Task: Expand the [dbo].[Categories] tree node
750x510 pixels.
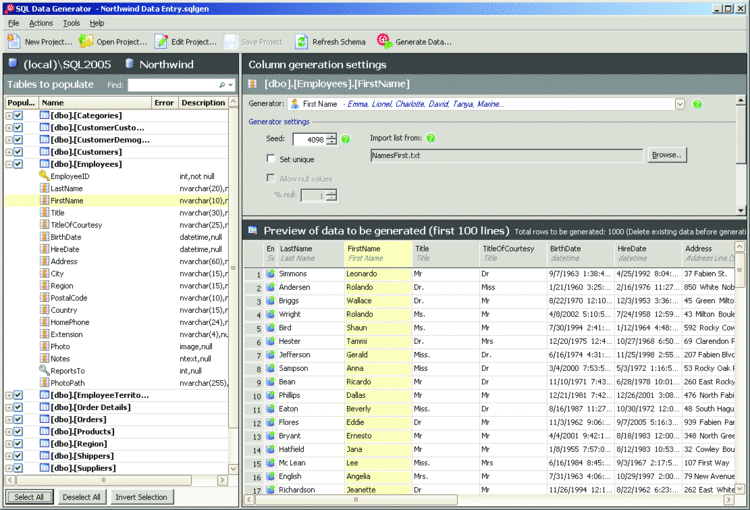Action: tap(9, 115)
